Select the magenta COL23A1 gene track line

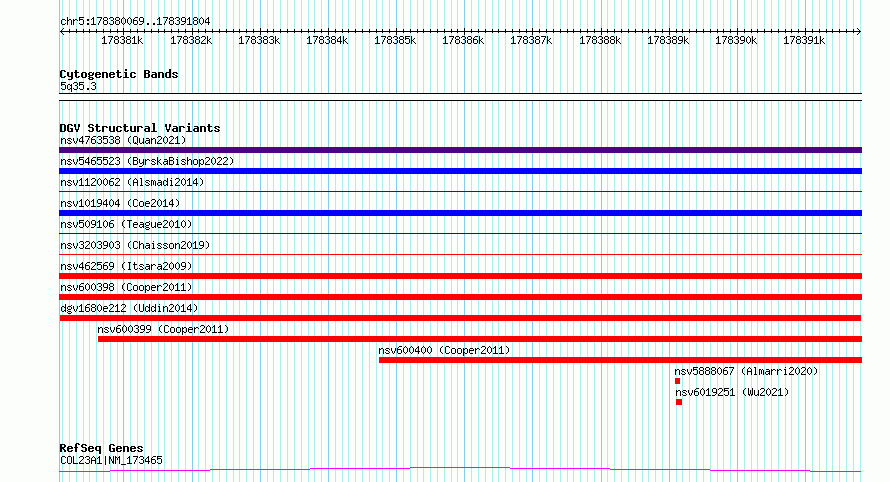(460, 470)
